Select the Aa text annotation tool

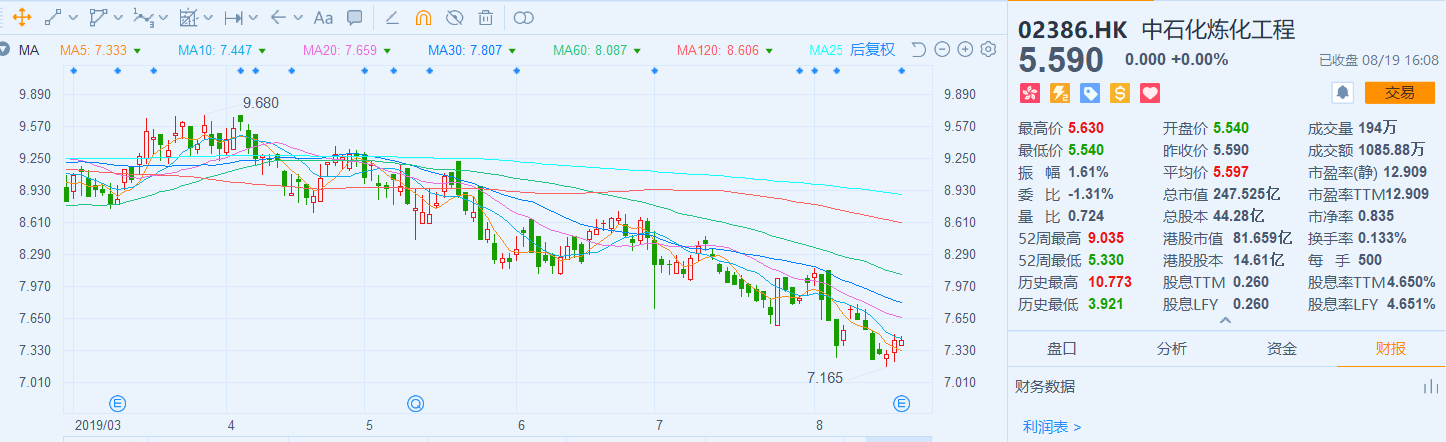coord(323,17)
